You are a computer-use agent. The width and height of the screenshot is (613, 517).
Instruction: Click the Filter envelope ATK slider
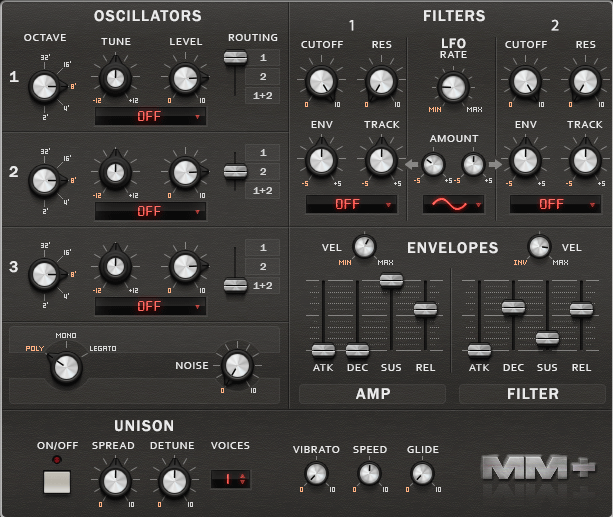click(479, 350)
